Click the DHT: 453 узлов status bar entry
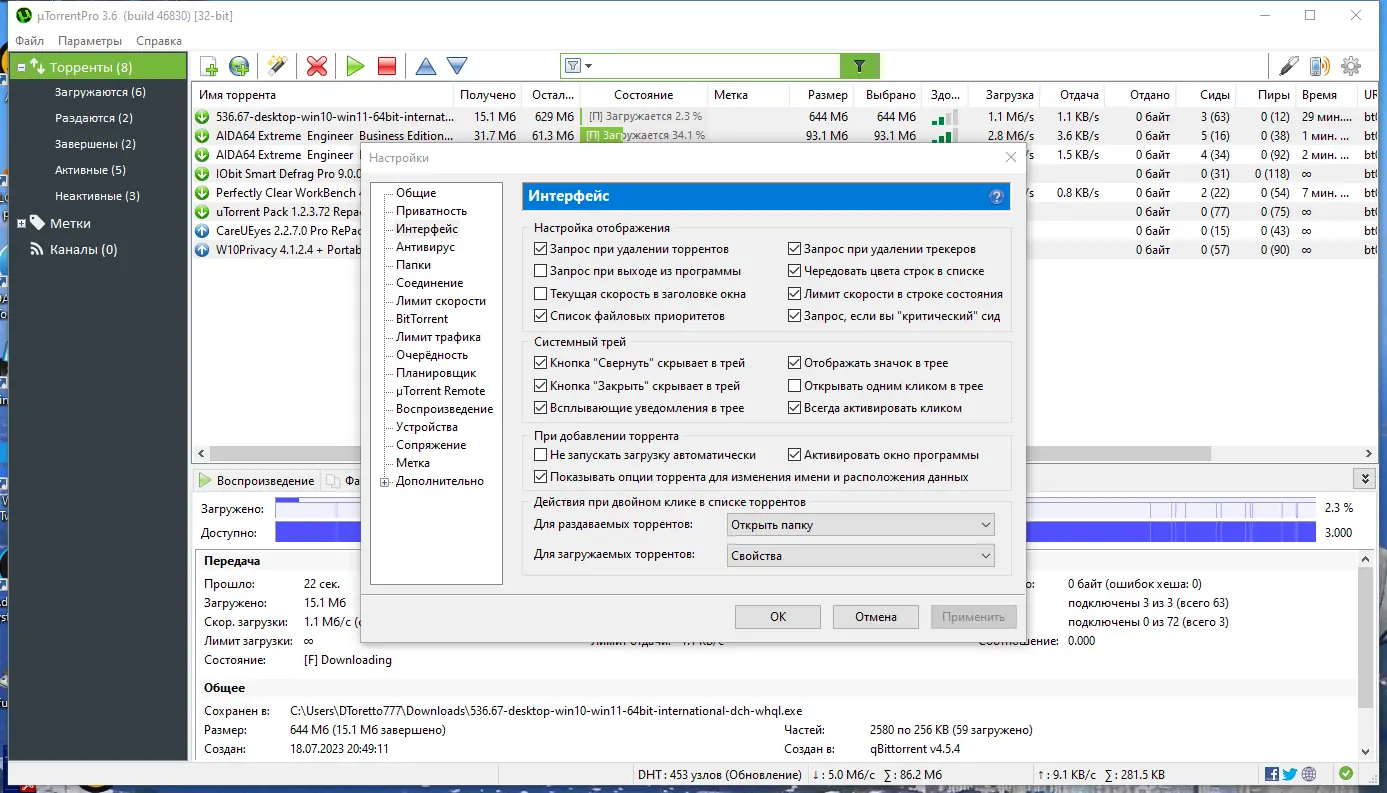Viewport: 1387px width, 793px height. (x=719, y=775)
